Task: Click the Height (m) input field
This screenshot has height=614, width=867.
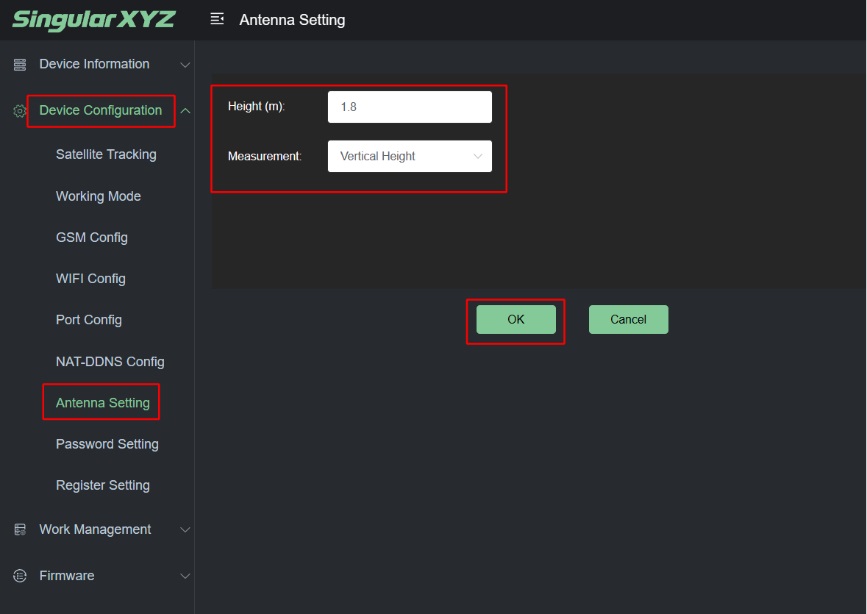Action: click(409, 107)
